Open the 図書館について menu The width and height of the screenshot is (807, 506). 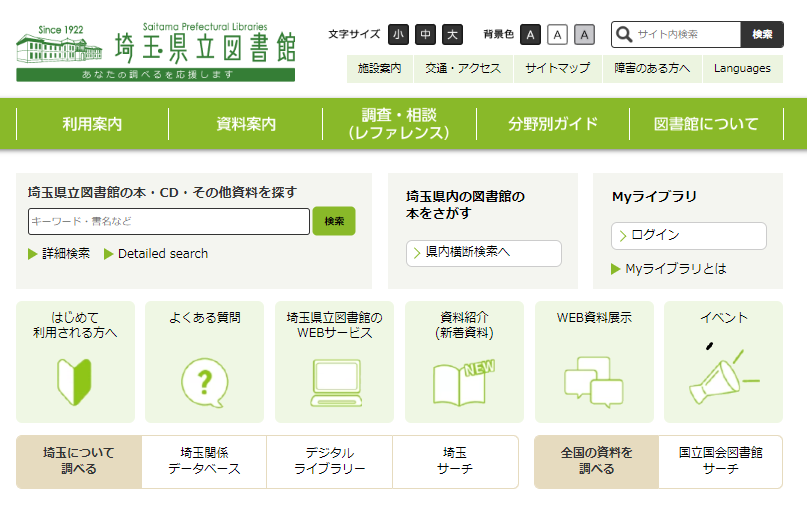coord(706,124)
